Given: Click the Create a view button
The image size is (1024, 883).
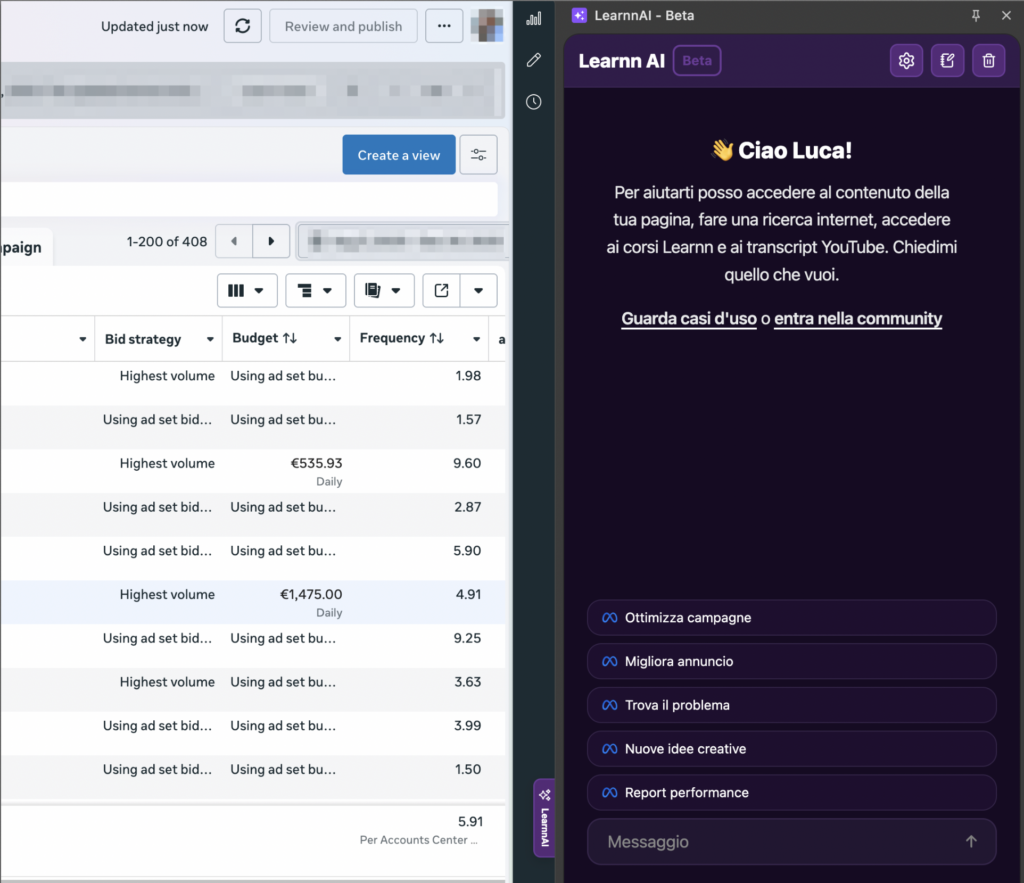Looking at the screenshot, I should pyautogui.click(x=398, y=155).
